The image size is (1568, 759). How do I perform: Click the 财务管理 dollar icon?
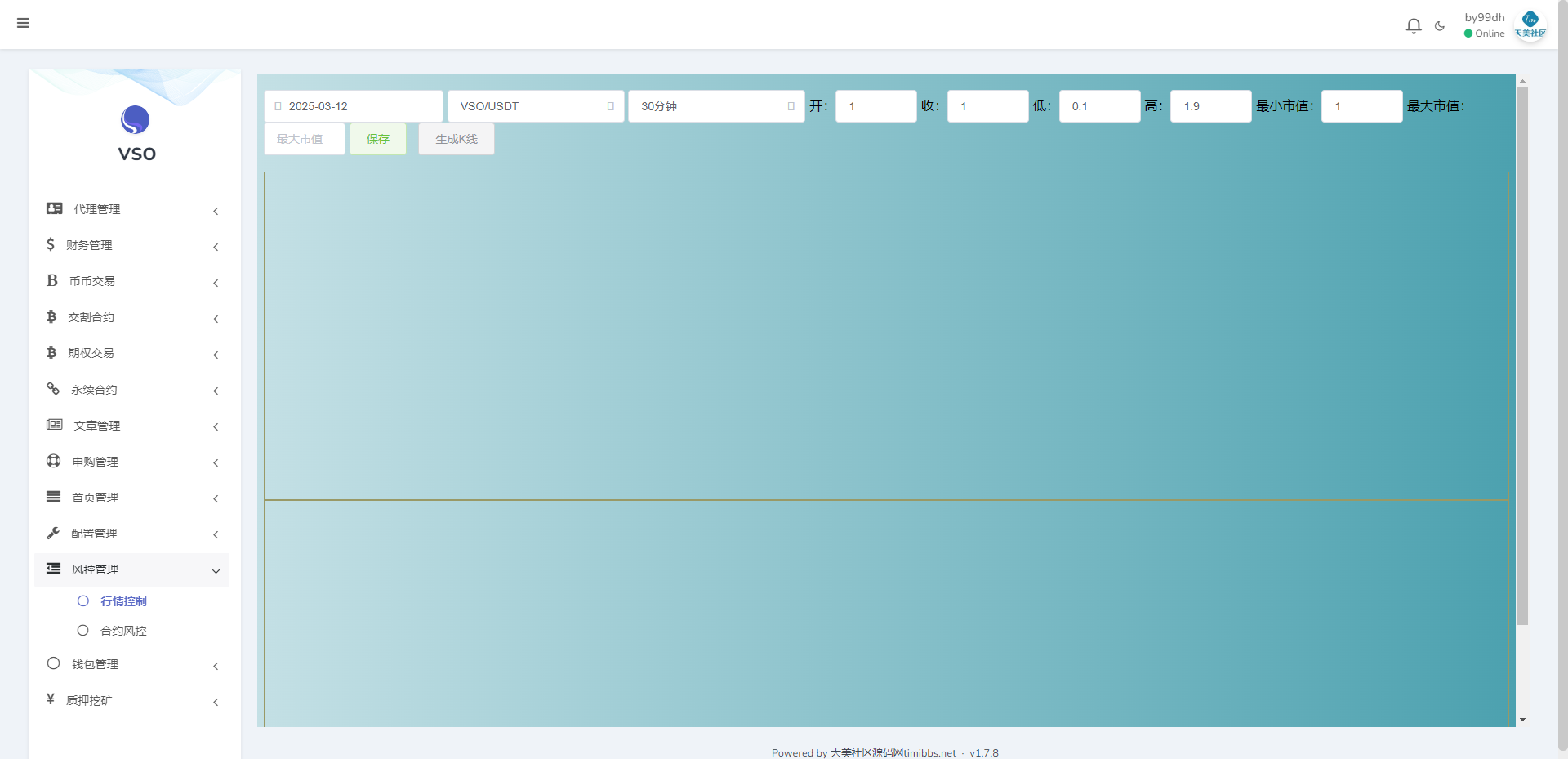click(51, 244)
